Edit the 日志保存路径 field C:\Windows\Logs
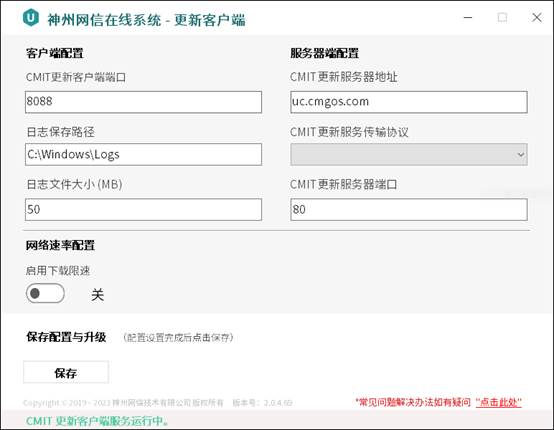Screen dimensions: 554x430 pos(143,154)
